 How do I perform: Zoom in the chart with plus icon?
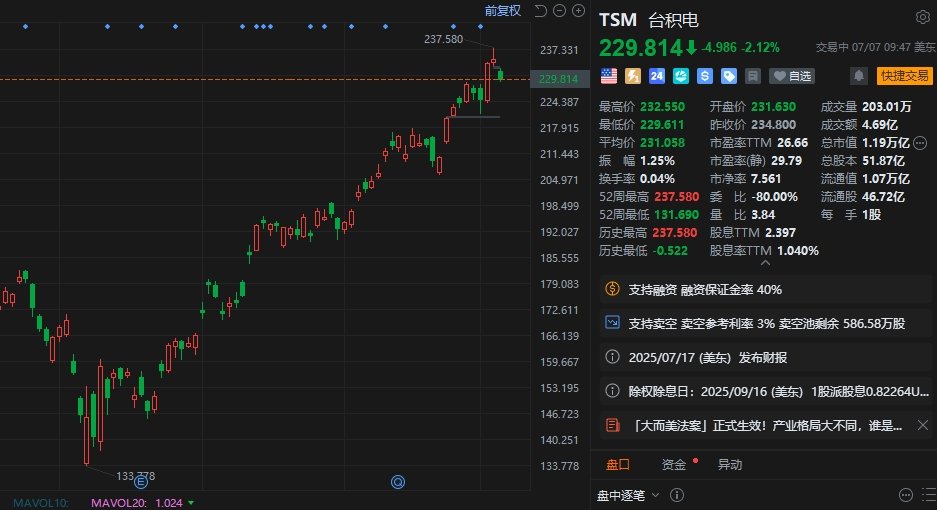[578, 10]
